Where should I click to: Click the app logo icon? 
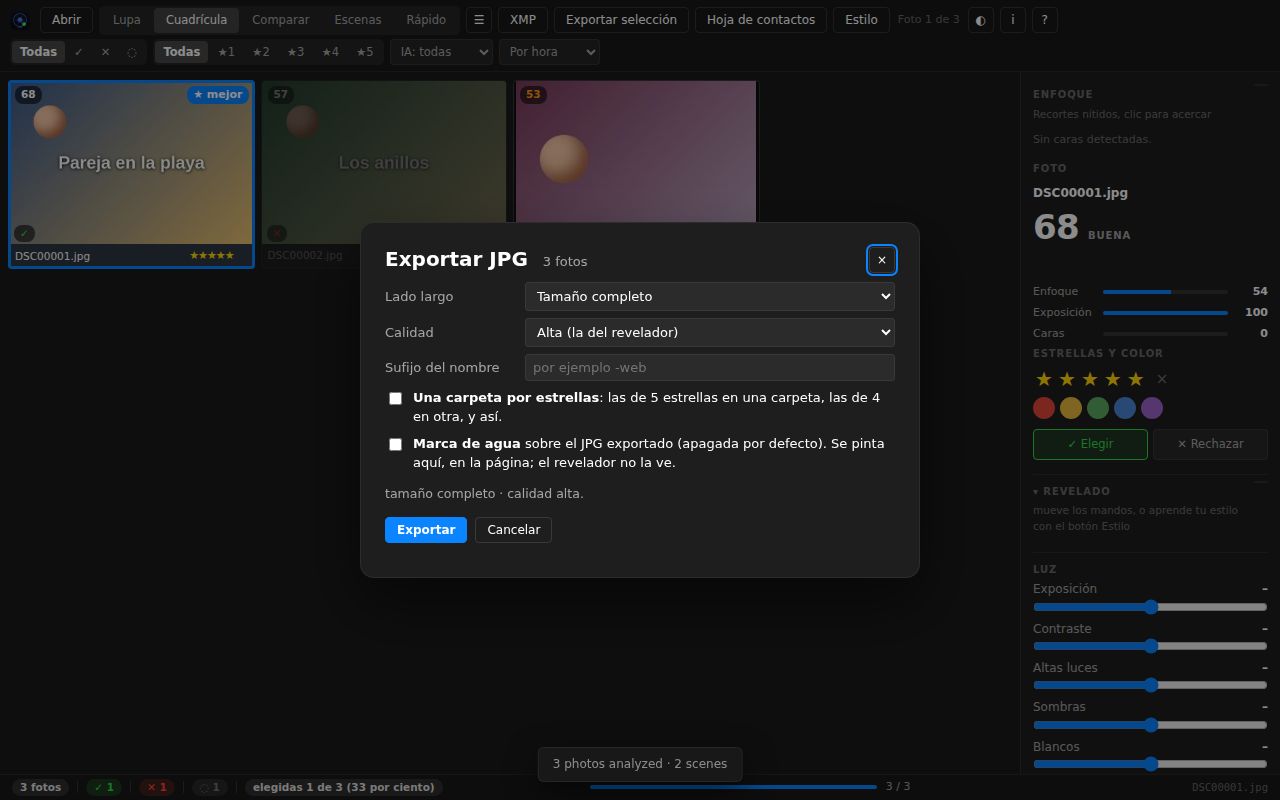tap(20, 20)
